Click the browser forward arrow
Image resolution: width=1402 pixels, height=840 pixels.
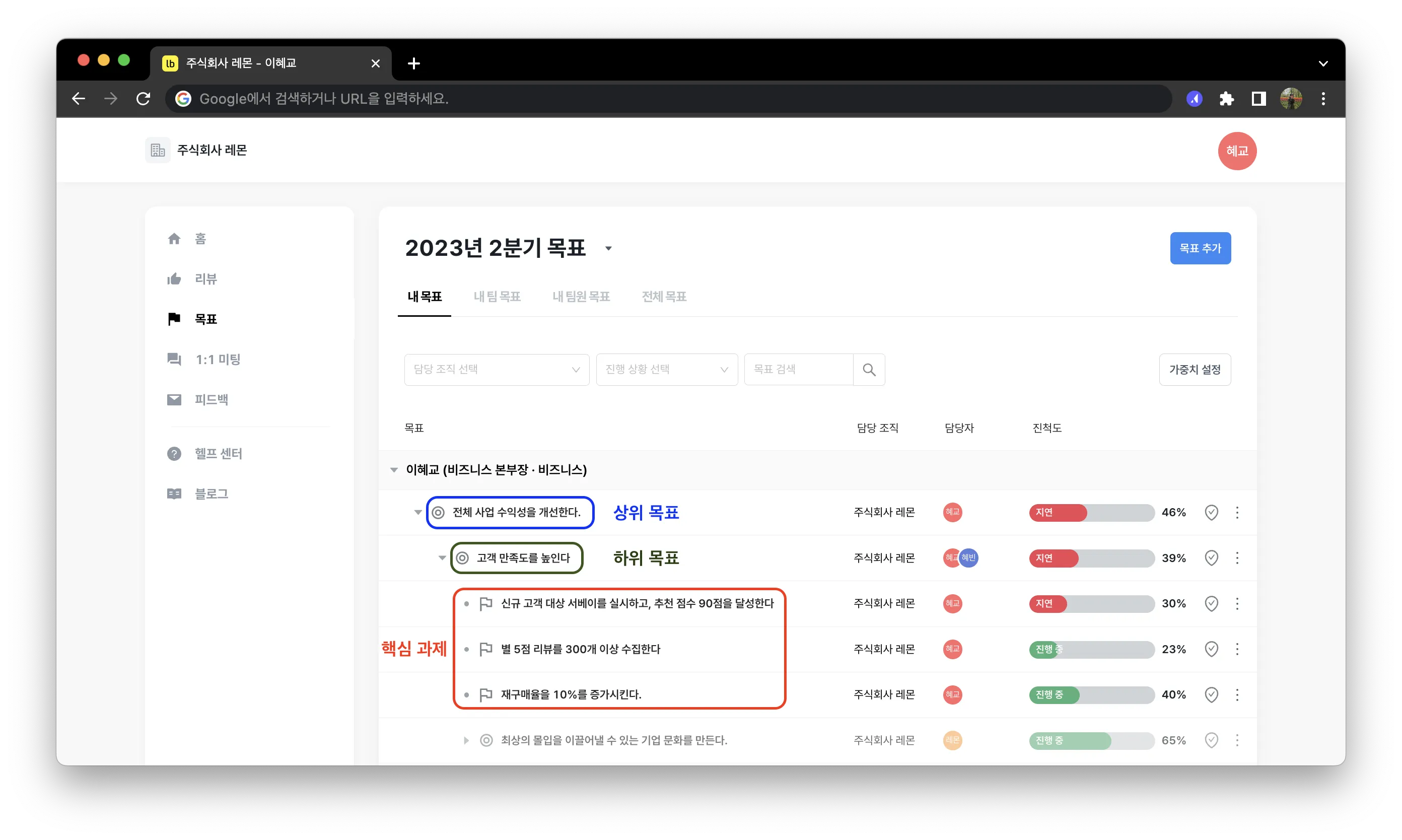tap(111, 99)
